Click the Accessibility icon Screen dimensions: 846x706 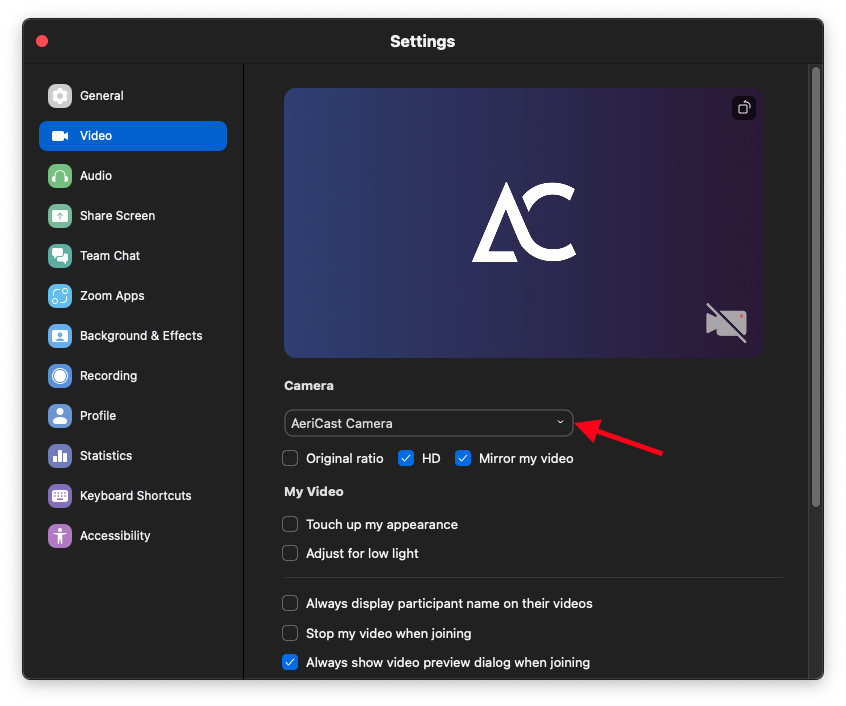[60, 536]
